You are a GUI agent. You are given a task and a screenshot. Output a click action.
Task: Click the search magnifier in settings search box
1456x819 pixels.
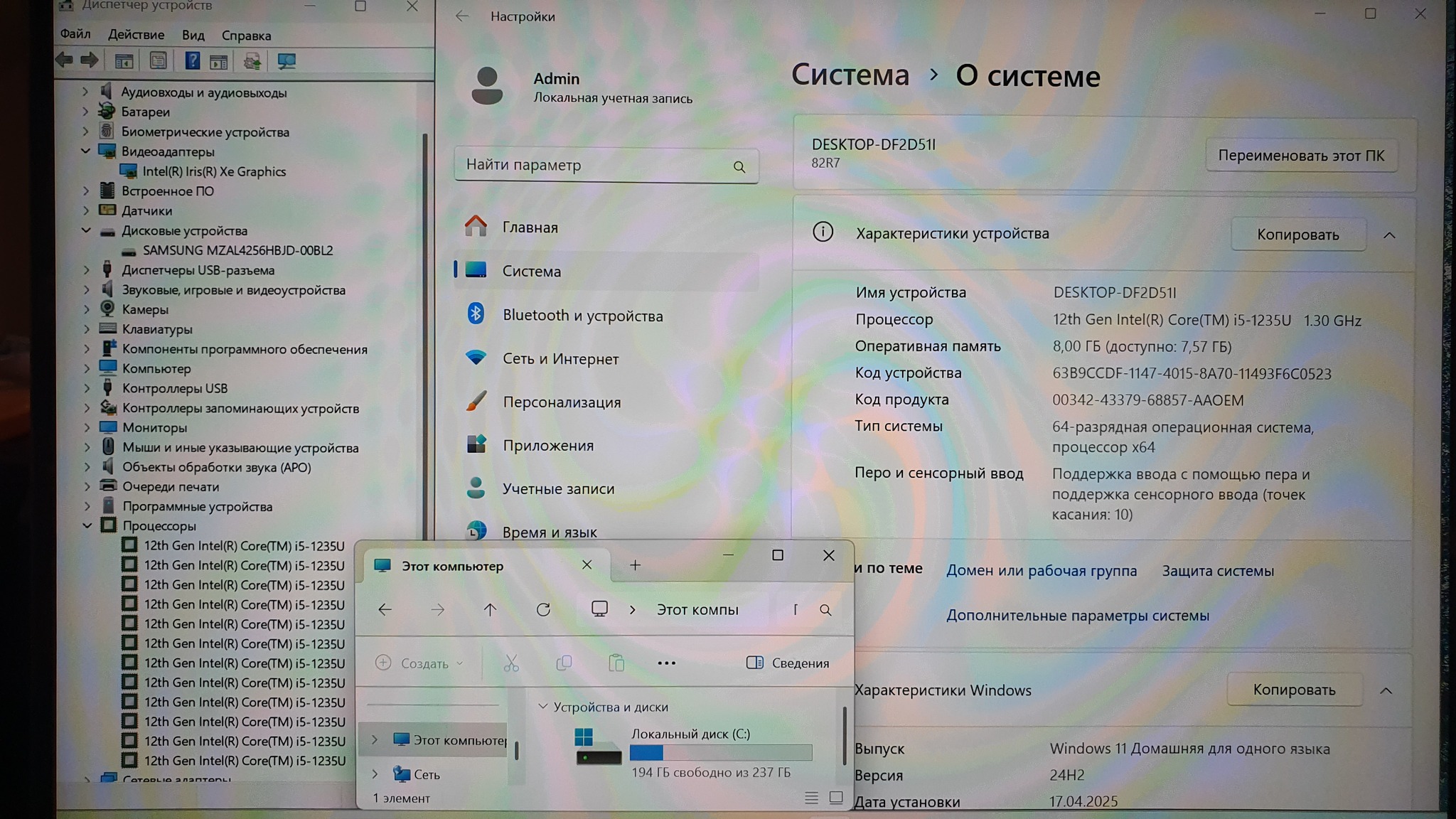coord(739,167)
